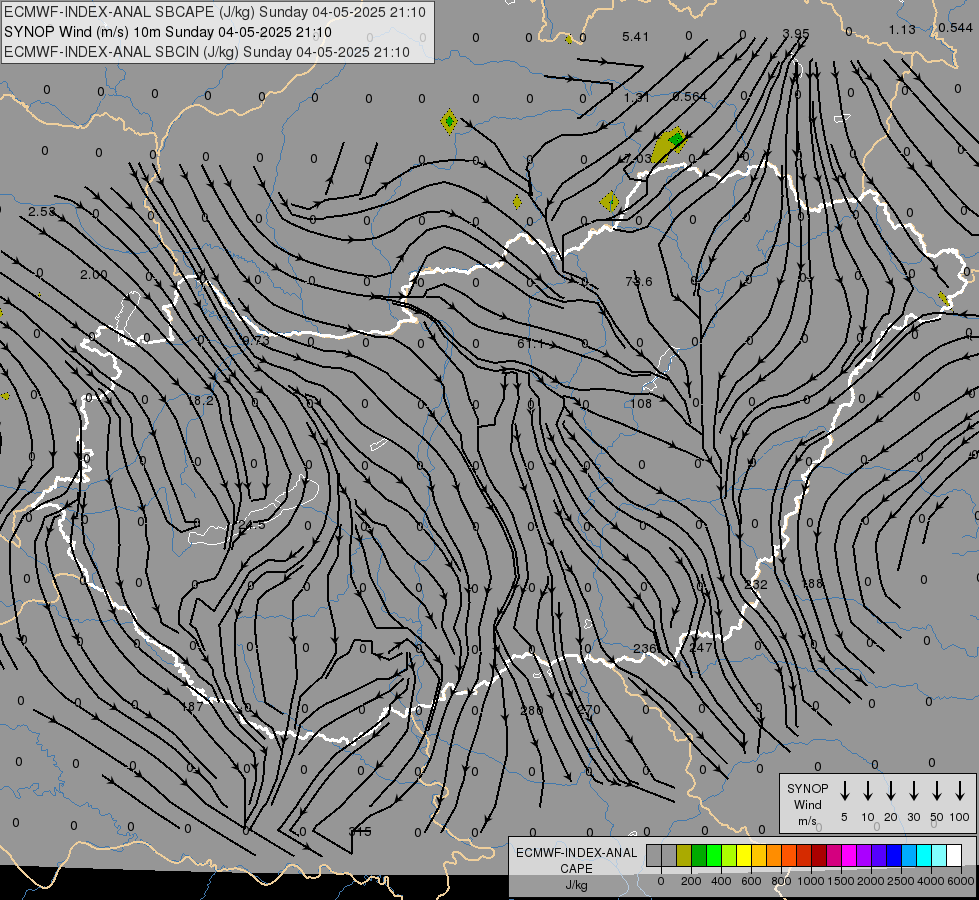
Task: Click the 20 m/s wind arrow in legend
Action: click(x=891, y=791)
